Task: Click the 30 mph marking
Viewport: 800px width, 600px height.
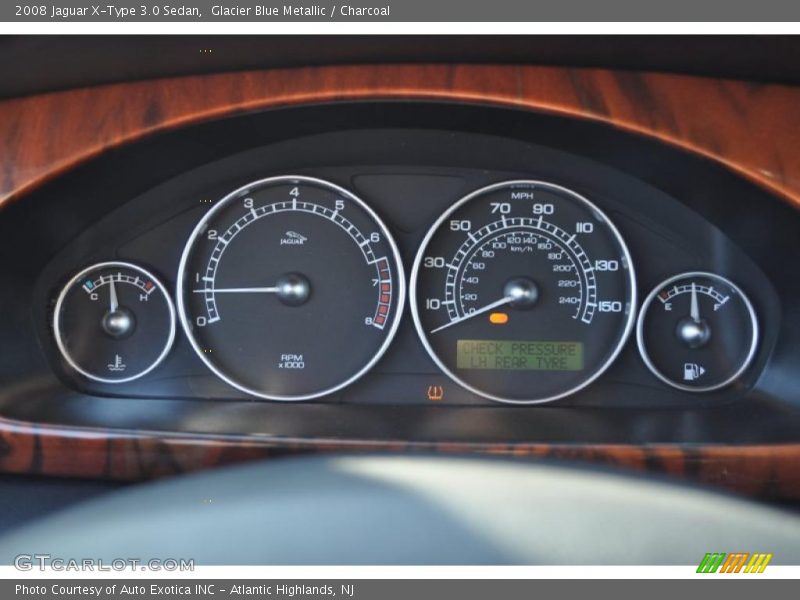Action: (434, 262)
